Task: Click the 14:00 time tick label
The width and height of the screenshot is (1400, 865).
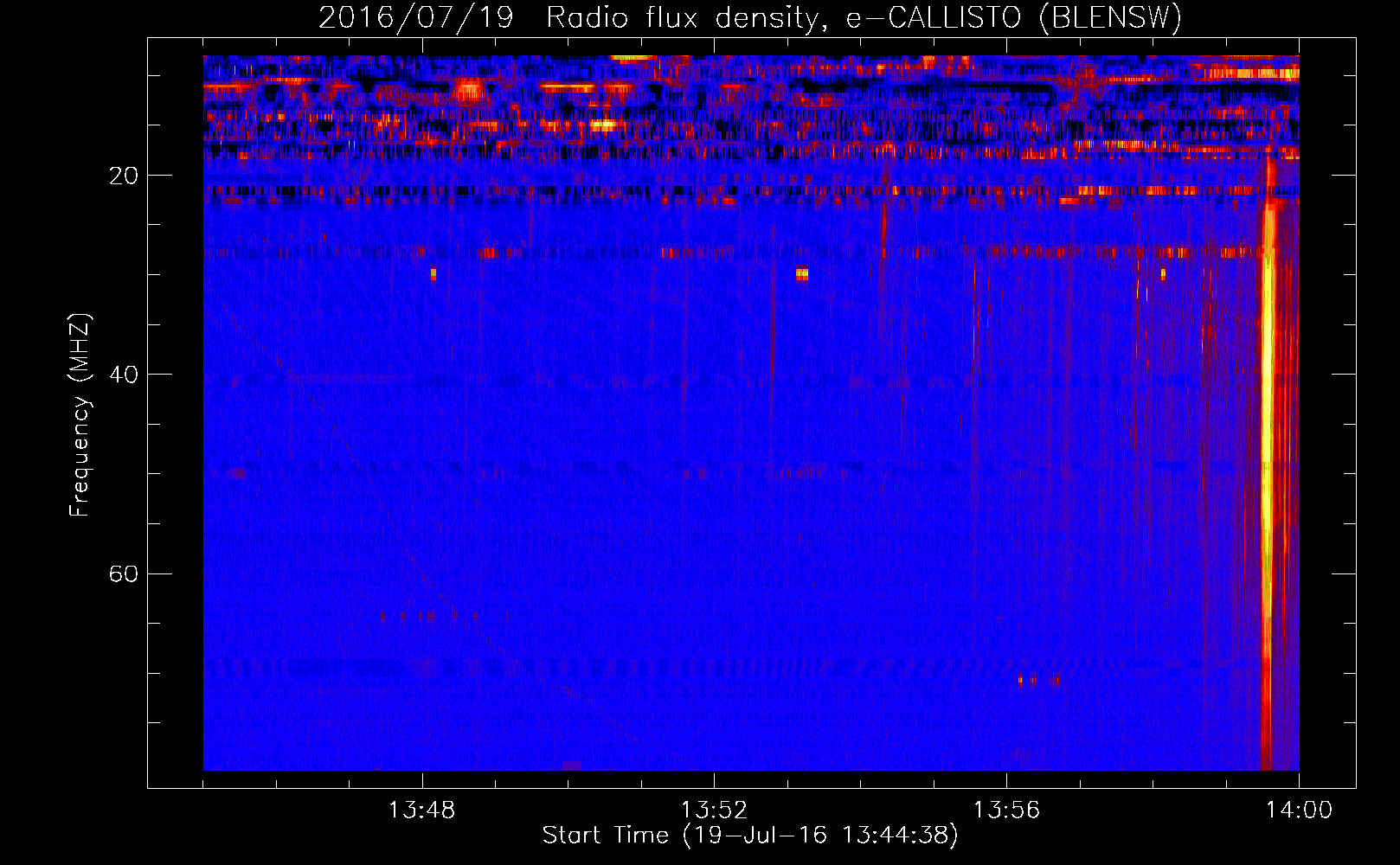Action: pos(1299,811)
